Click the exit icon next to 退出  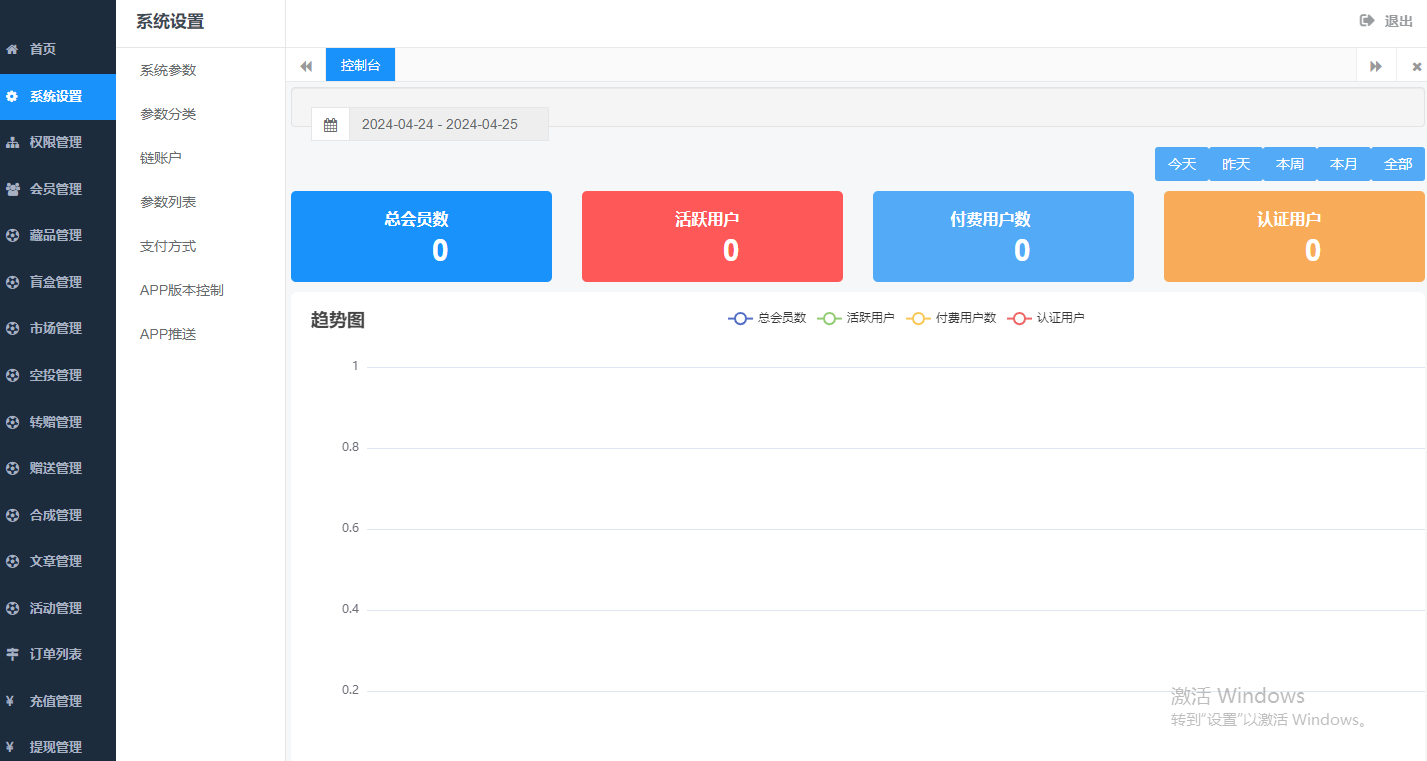(1367, 21)
